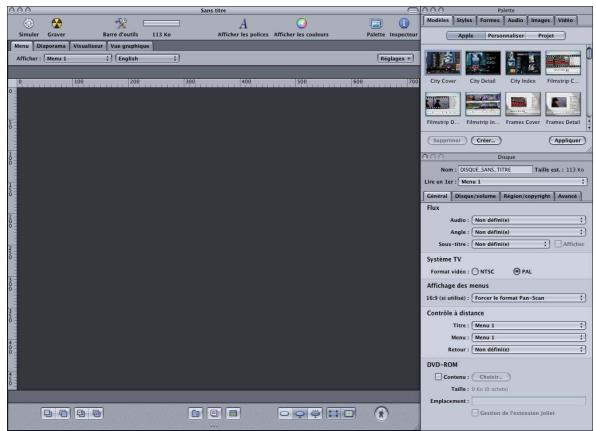The width and height of the screenshot is (596, 431).
Task: Open Barre d'outils customization icon
Action: click(120, 24)
